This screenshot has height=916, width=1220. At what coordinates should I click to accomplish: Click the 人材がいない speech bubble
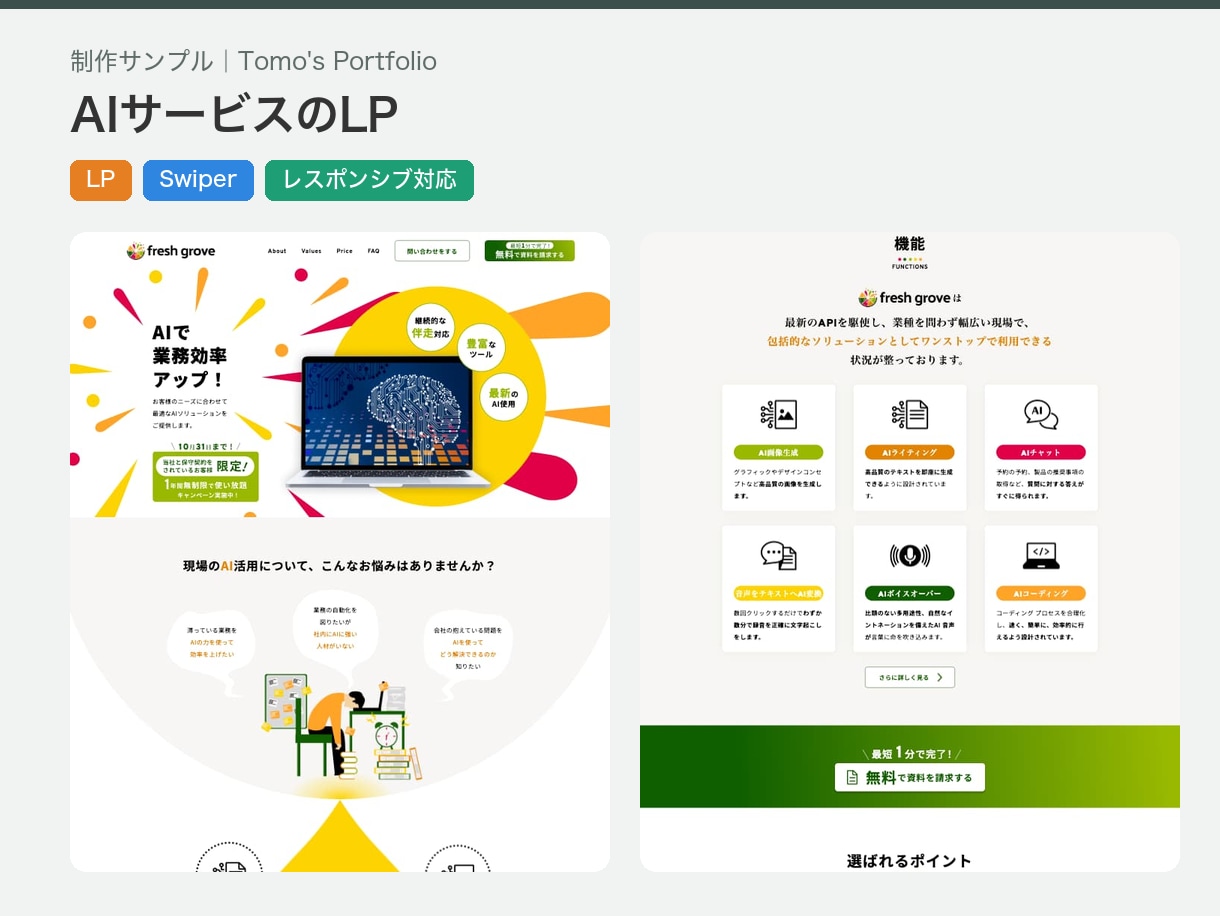point(334,633)
